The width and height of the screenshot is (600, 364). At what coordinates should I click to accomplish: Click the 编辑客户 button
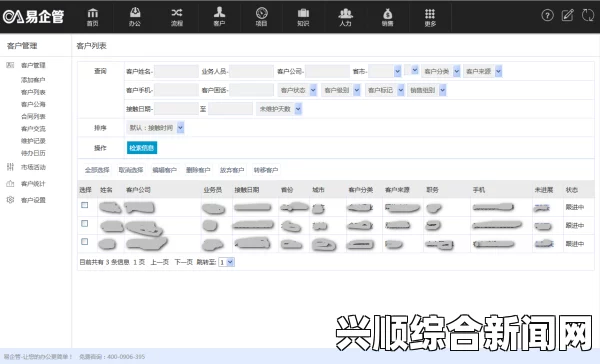(x=165, y=170)
